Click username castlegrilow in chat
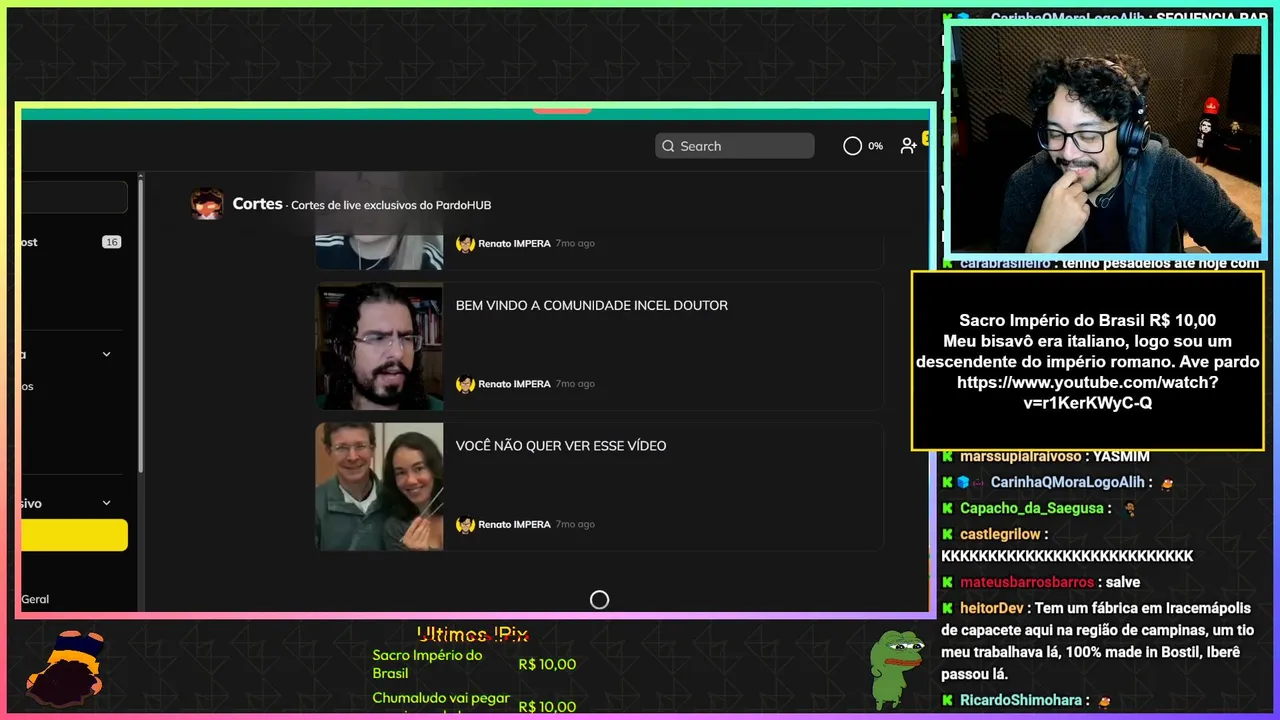 (x=1000, y=534)
